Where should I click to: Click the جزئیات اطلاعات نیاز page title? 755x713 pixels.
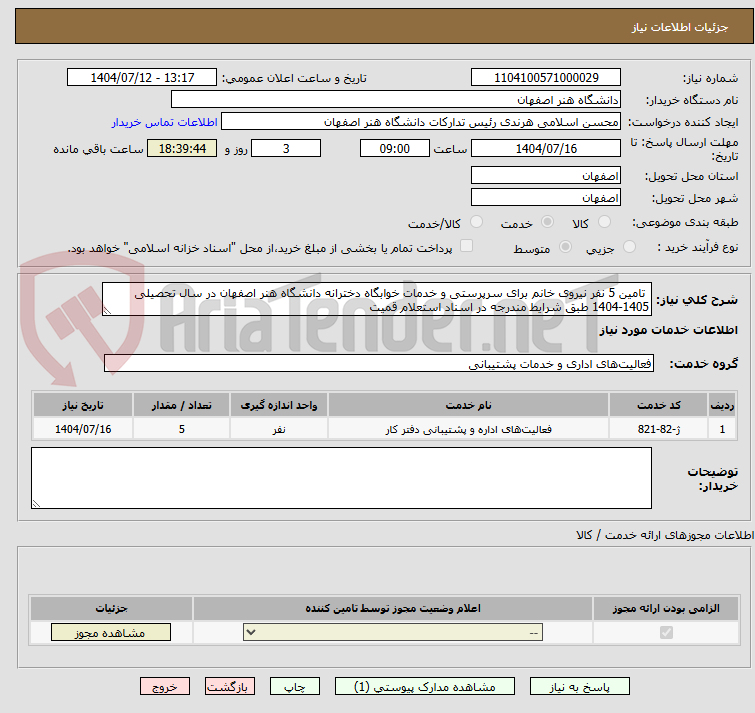680,27
